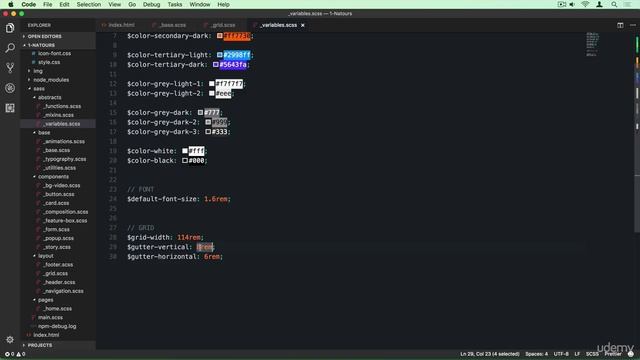Image resolution: width=640 pixels, height=360 pixels.
Task: Open main.scss file
Action: (50, 318)
